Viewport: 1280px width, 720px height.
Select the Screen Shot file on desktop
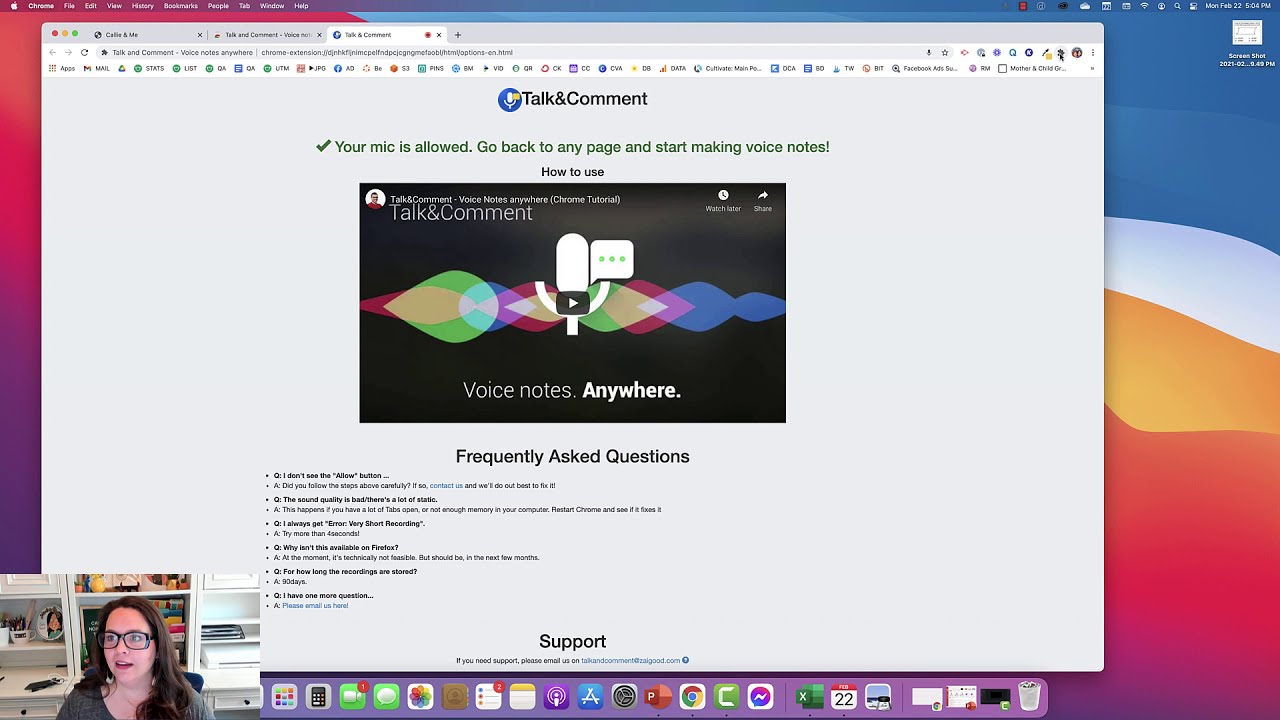click(x=1247, y=43)
